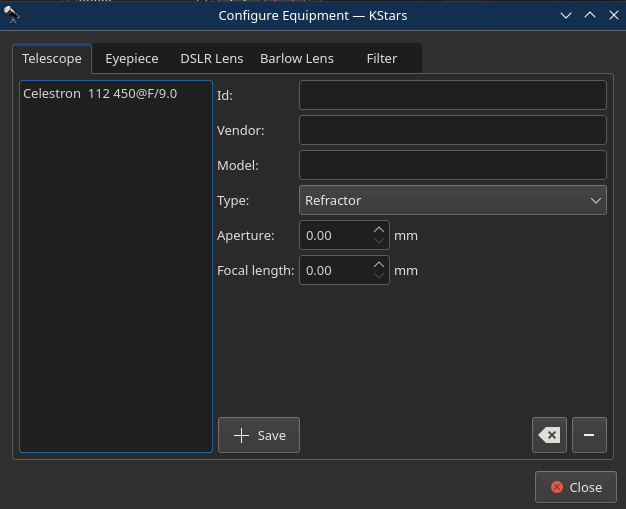Decrease Aperture with the down arrow
The width and height of the screenshot is (626, 509).
(379, 241)
